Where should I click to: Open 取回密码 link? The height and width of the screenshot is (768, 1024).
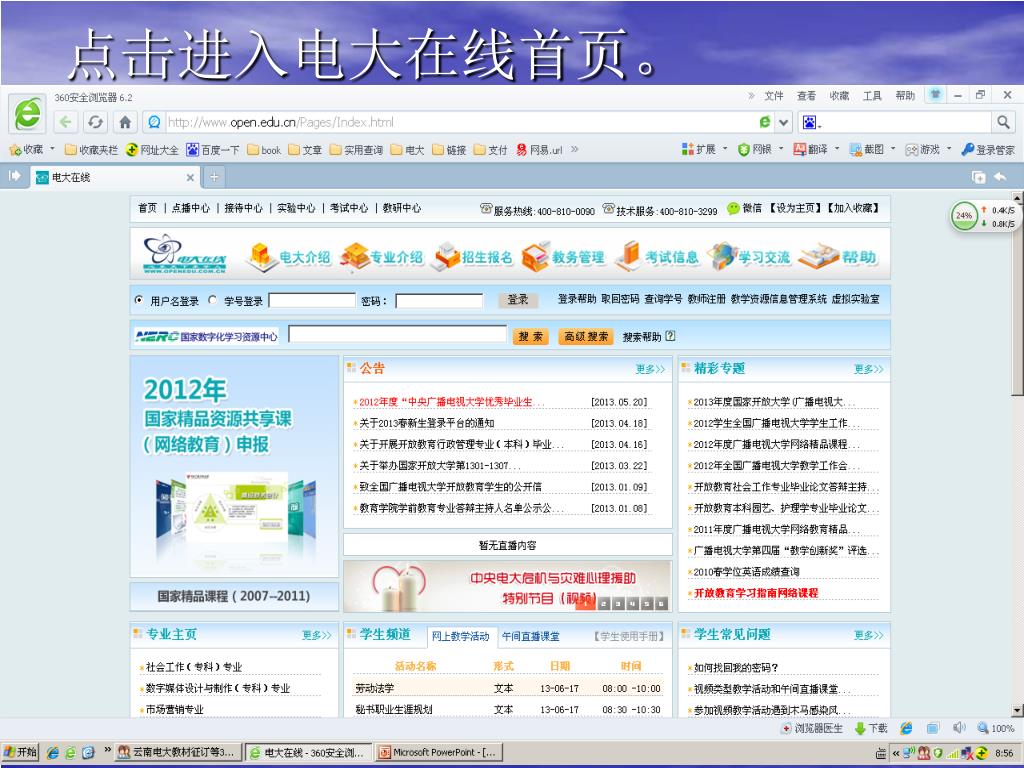click(620, 299)
